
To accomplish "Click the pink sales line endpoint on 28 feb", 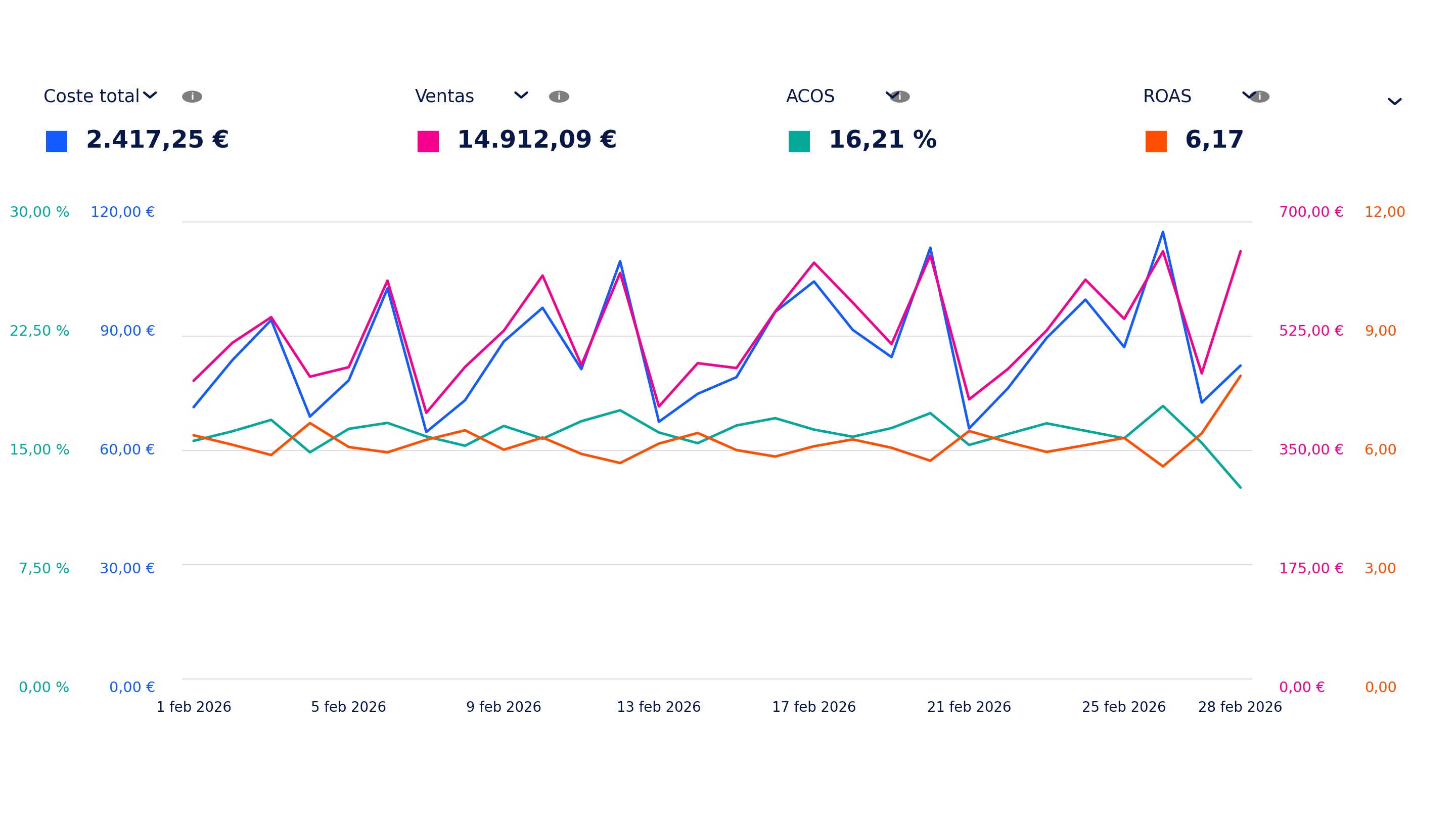I will (x=1241, y=252).
